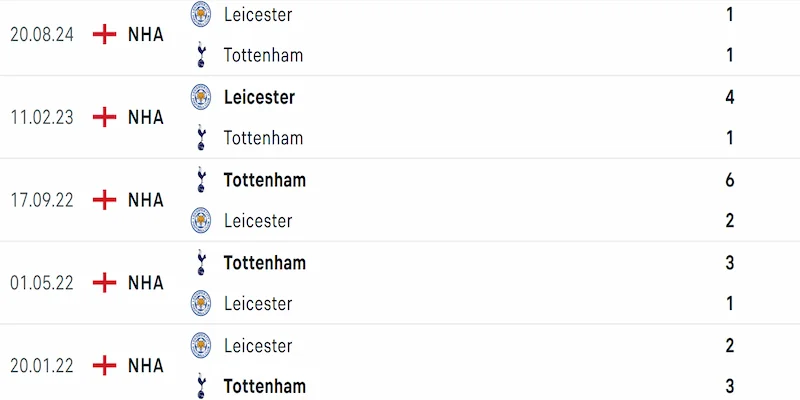Screen dimensions: 800x400
Task: Click the 20.08.24 match date
Action: (x=41, y=34)
